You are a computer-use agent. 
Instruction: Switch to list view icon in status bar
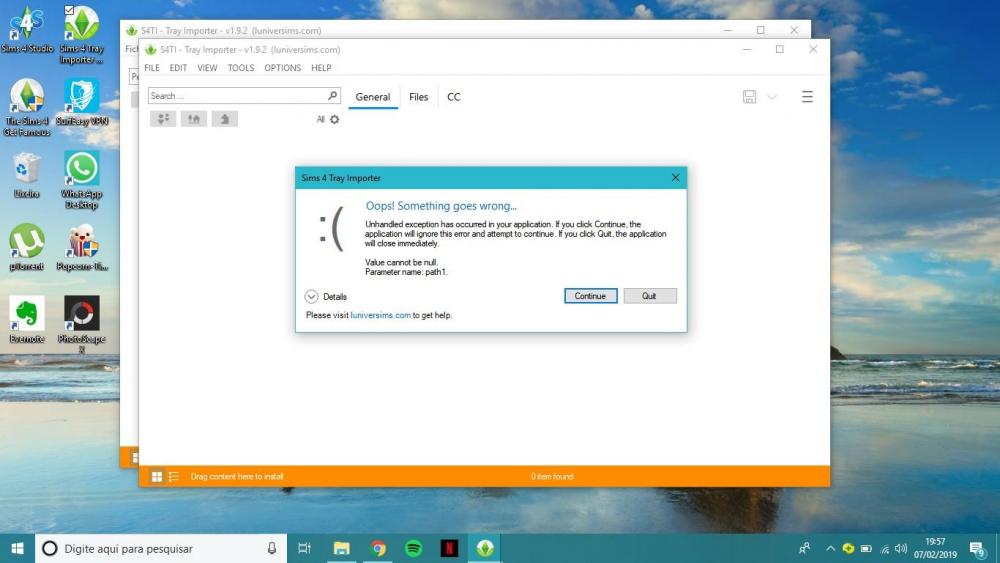174,476
